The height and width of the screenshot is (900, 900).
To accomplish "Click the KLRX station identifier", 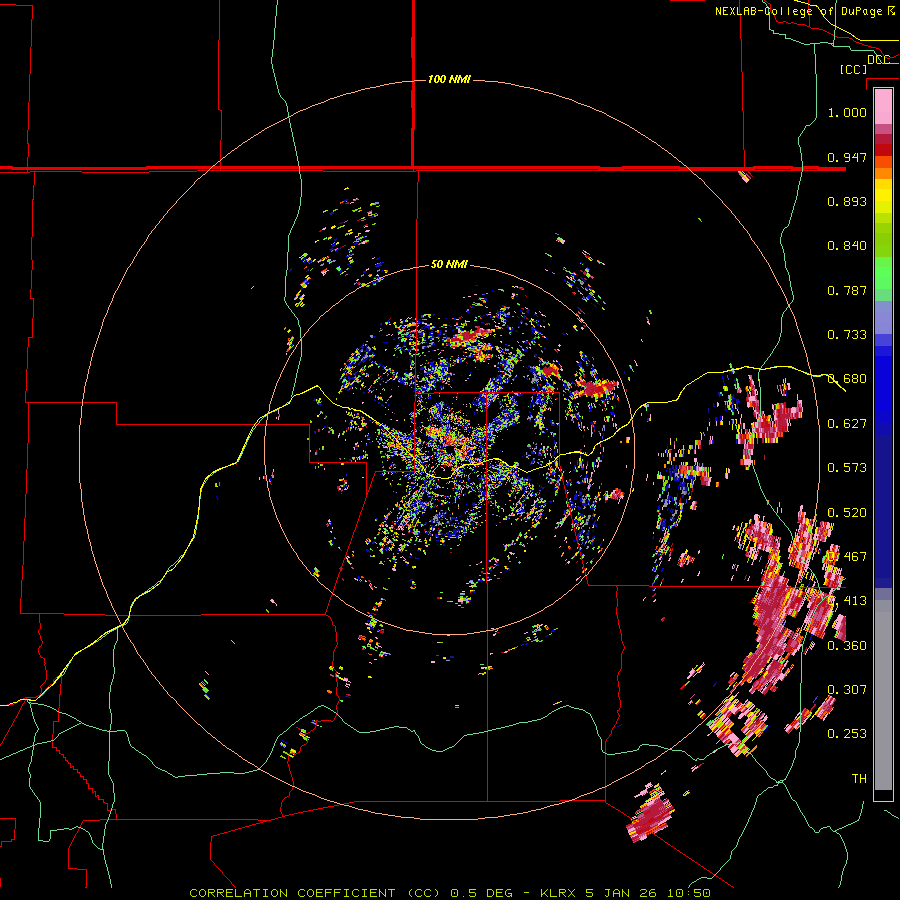I will point(559,893).
